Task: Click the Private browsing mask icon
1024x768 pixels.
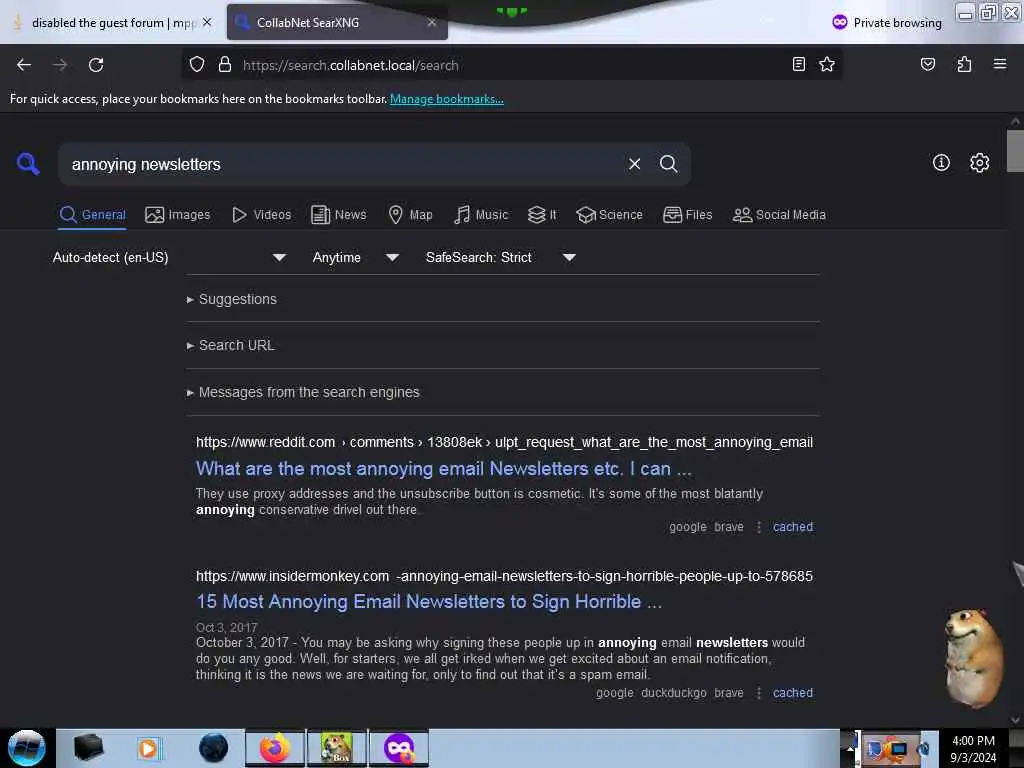Action: click(839, 22)
